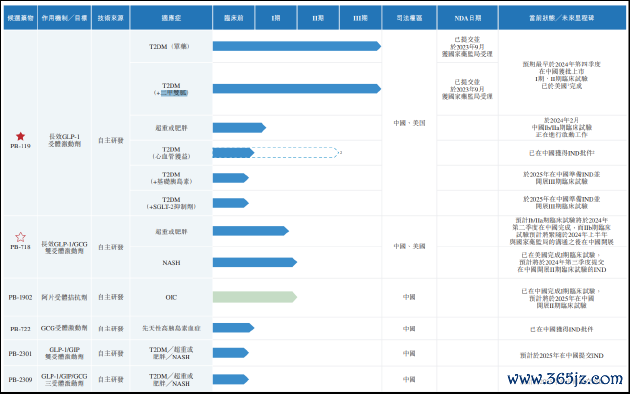Click the III期 column header
The image size is (630, 394).
click(x=360, y=18)
